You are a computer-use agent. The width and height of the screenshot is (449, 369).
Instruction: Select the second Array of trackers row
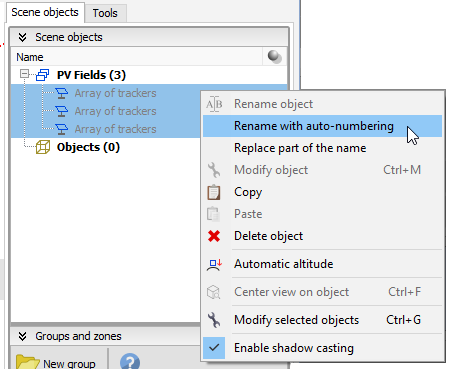pos(105,111)
